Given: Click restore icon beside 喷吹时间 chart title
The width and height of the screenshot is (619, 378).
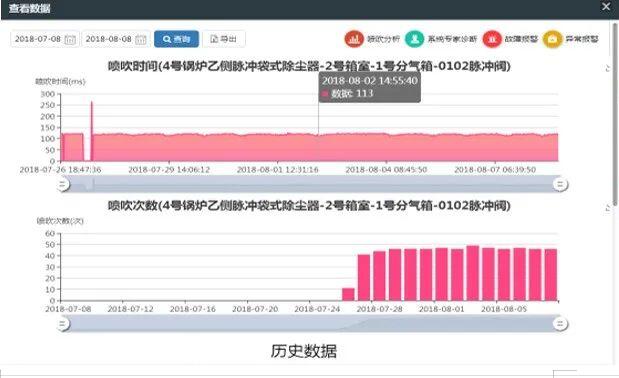Looking at the screenshot, I should (608, 68).
